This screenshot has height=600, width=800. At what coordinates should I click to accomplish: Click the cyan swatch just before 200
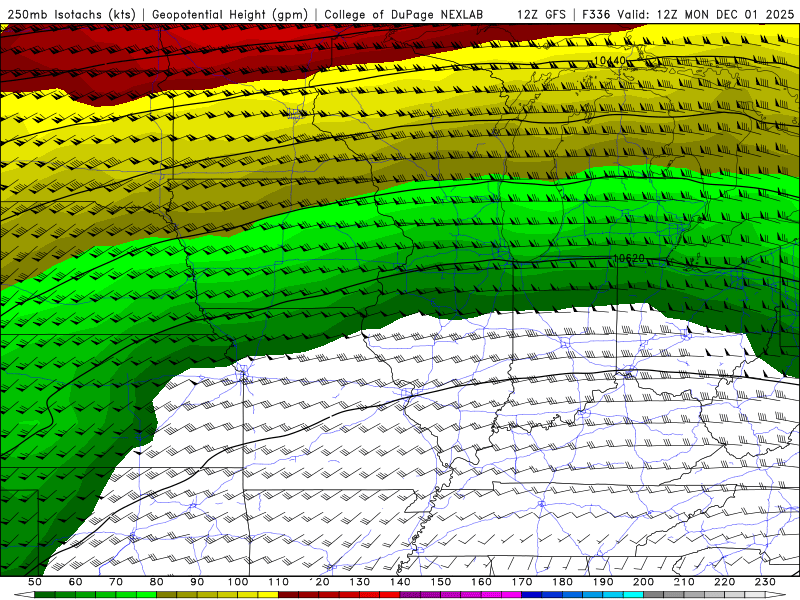pos(633,595)
